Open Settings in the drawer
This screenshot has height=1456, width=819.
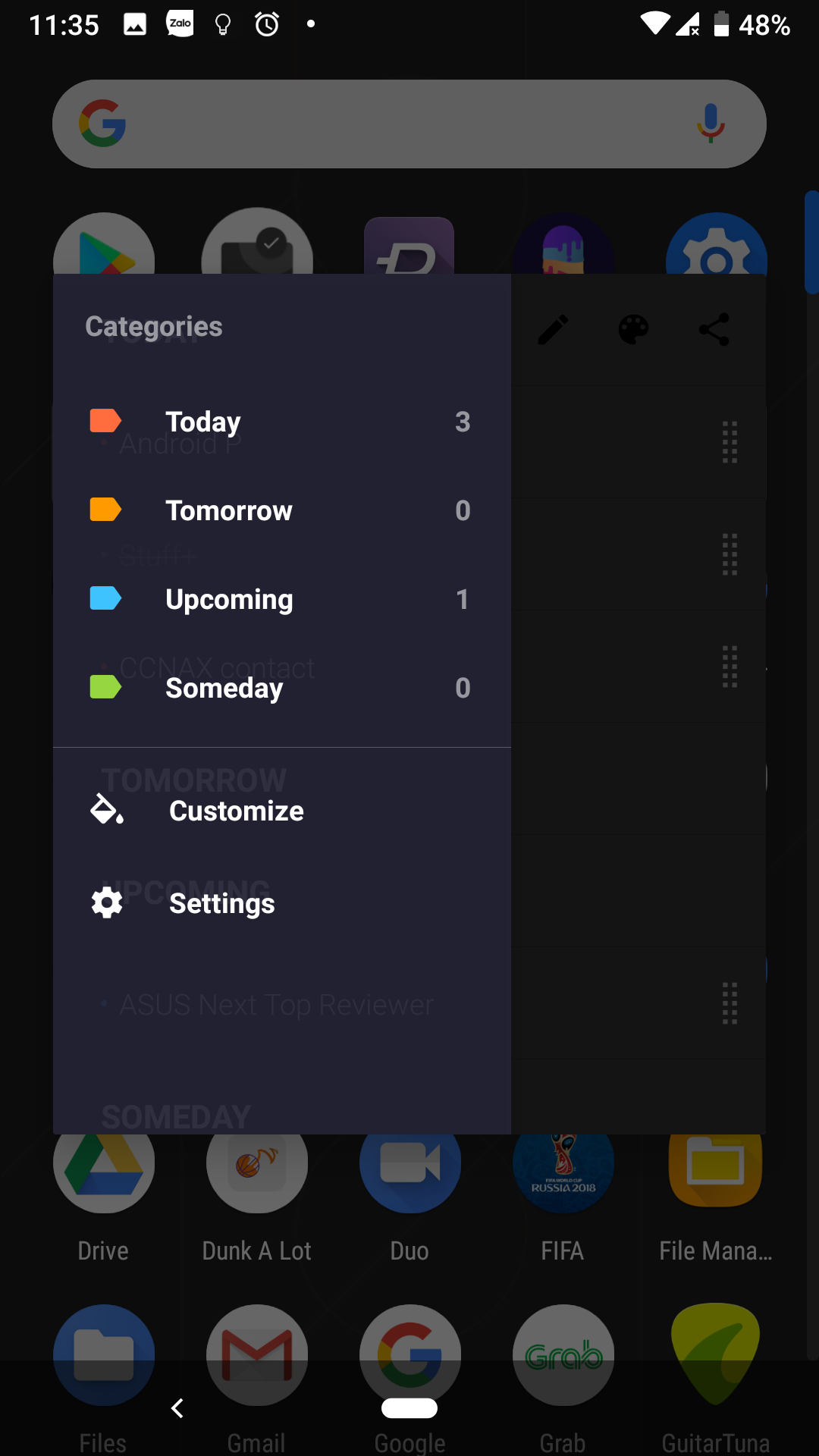click(282, 903)
